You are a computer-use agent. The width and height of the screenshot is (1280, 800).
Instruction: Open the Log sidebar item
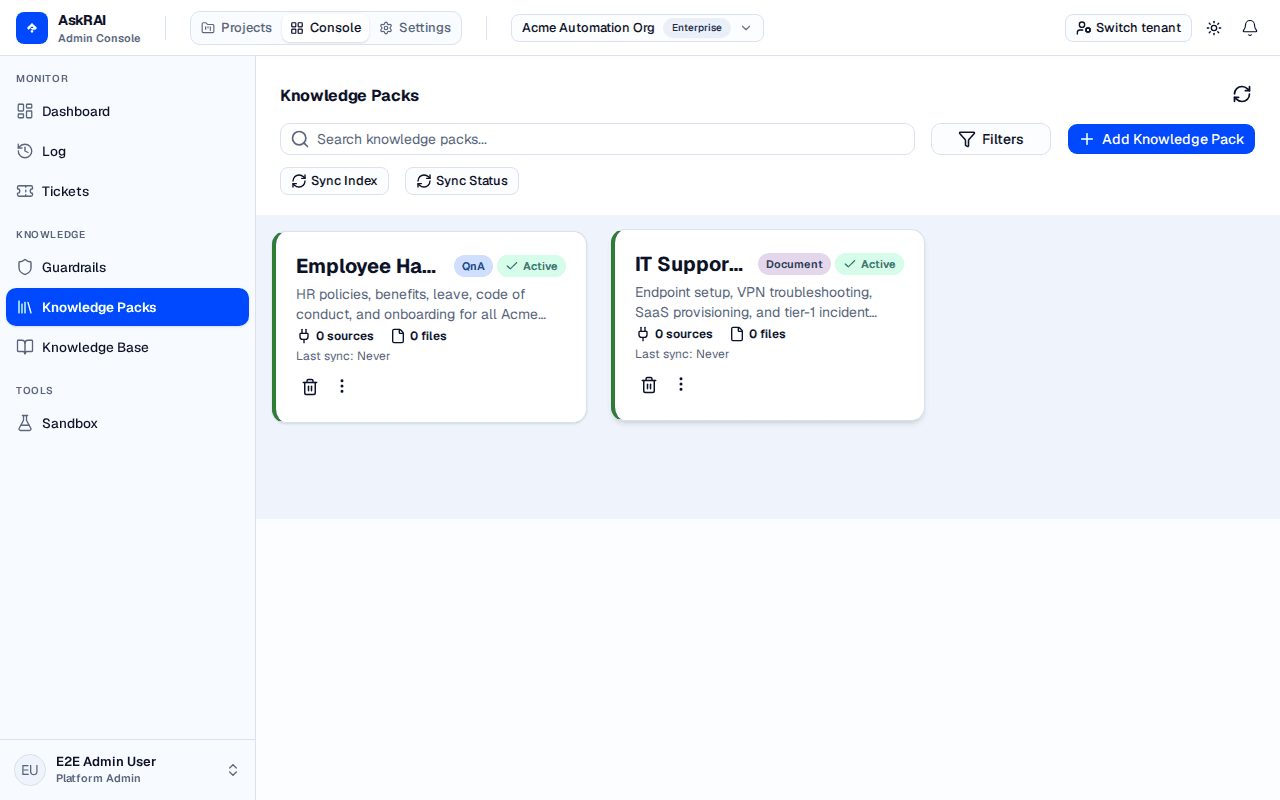pyautogui.click(x=127, y=151)
